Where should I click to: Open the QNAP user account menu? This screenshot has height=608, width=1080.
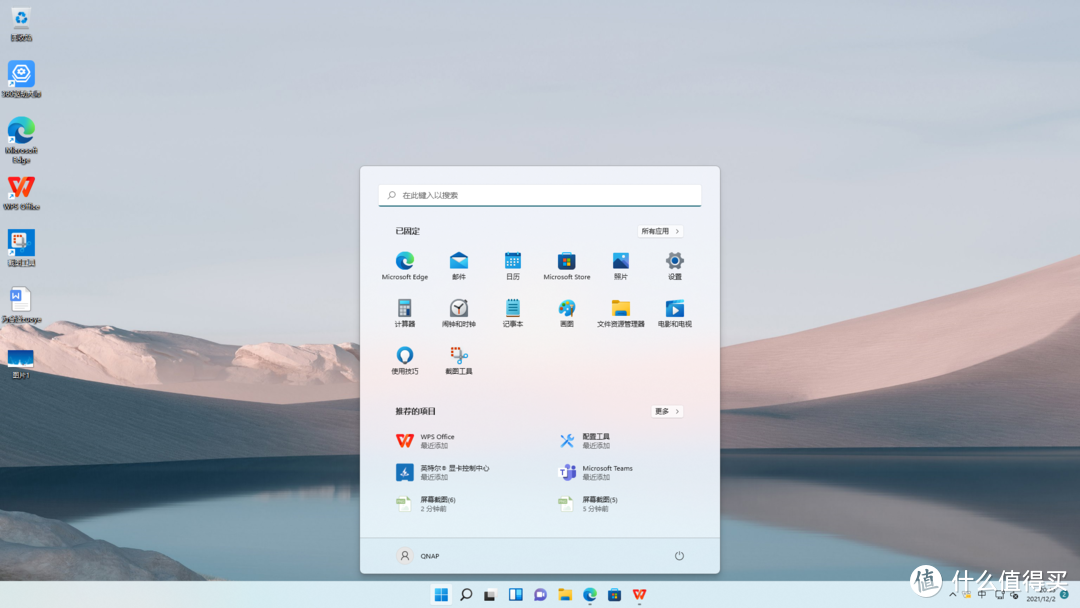(x=417, y=555)
